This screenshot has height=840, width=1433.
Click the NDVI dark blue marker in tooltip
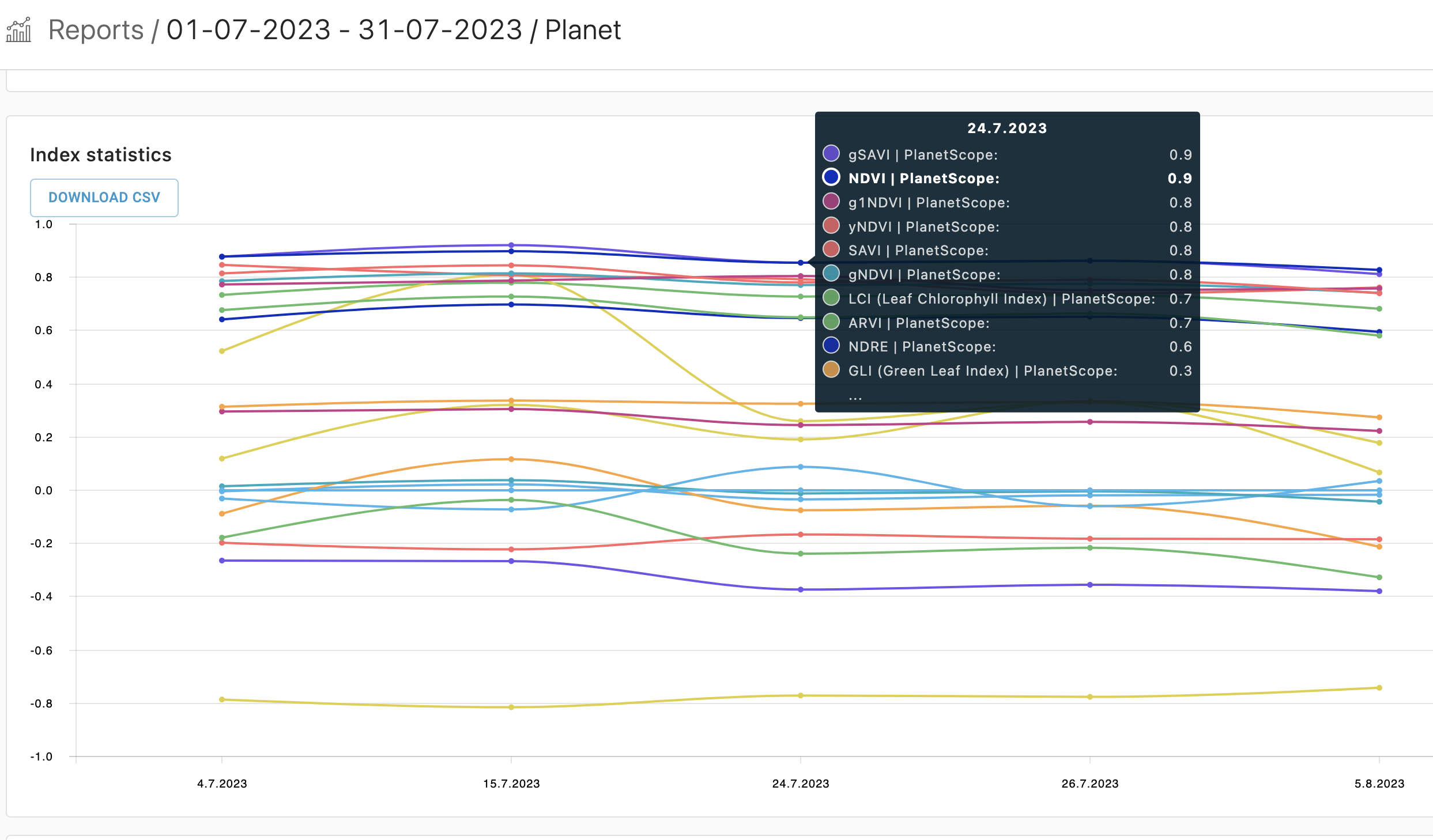[x=831, y=177]
